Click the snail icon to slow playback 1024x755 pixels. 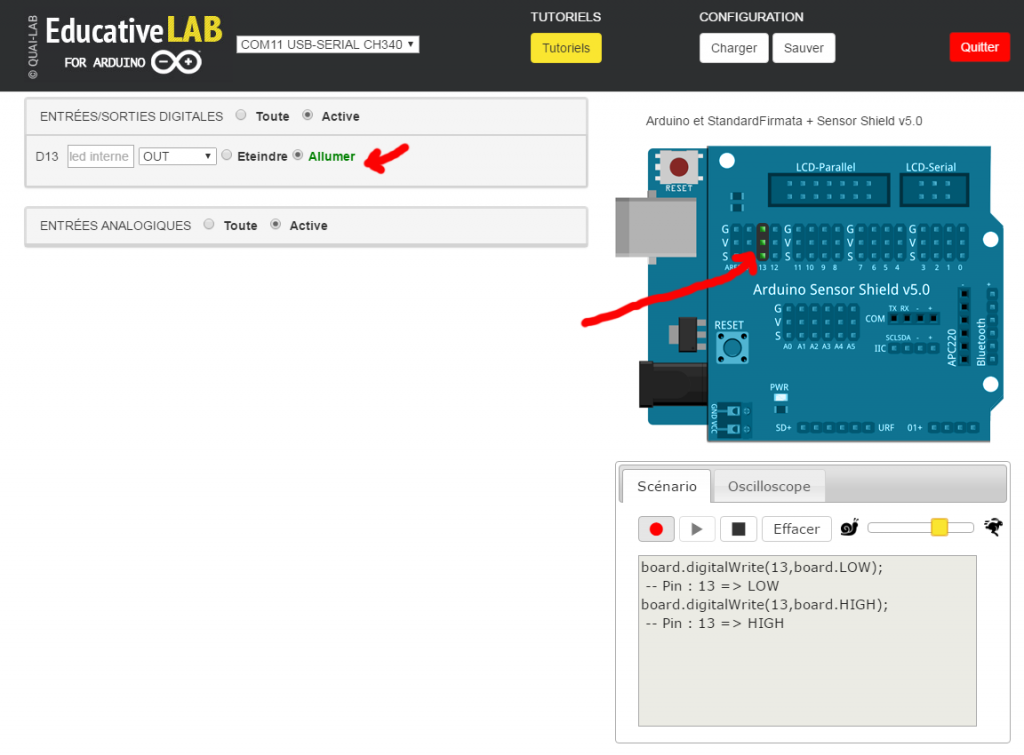[849, 527]
